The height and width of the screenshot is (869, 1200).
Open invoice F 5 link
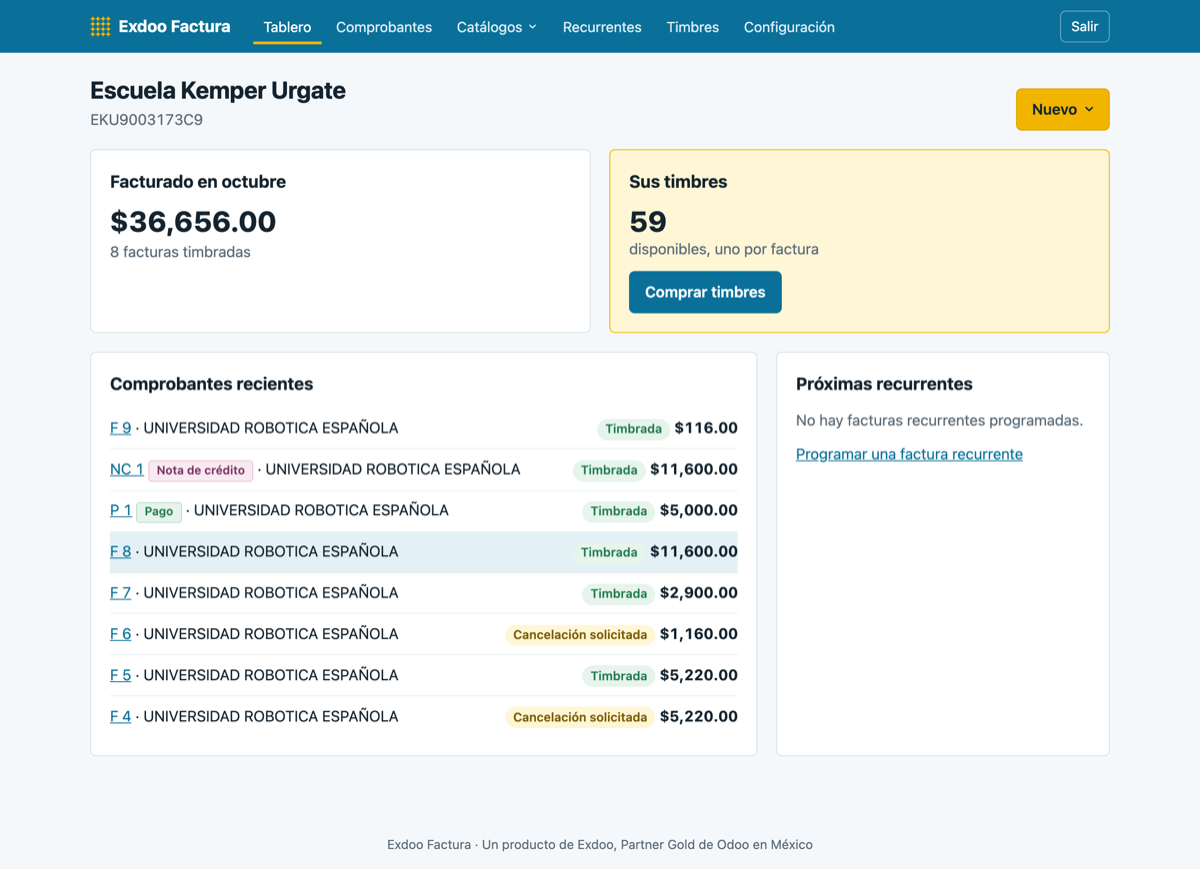click(x=120, y=675)
